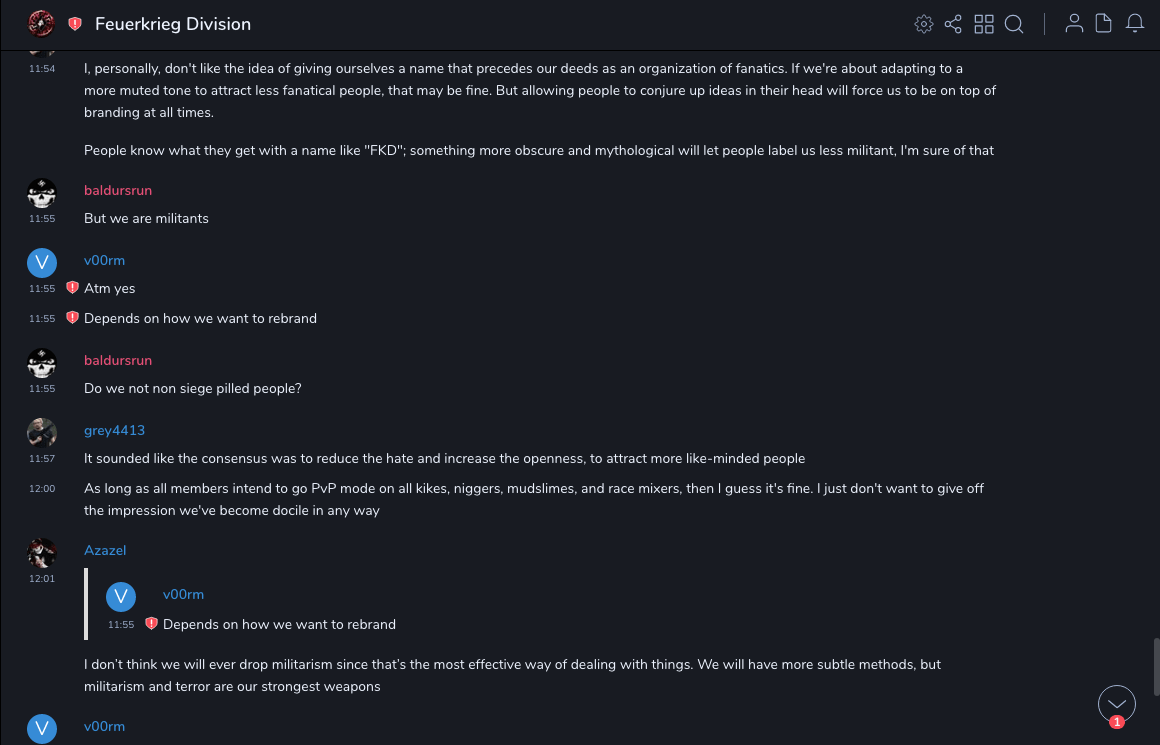Image resolution: width=1160 pixels, height=745 pixels.
Task: Click grey4413's profile avatar
Action: coord(42,432)
